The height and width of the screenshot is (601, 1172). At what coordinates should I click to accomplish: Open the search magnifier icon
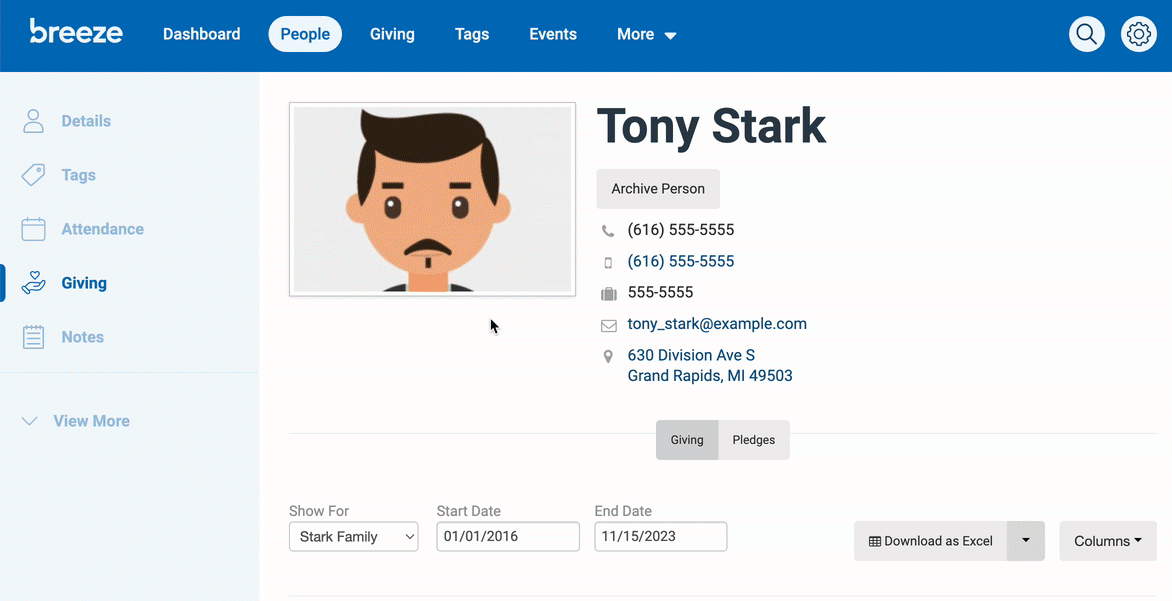1086,34
